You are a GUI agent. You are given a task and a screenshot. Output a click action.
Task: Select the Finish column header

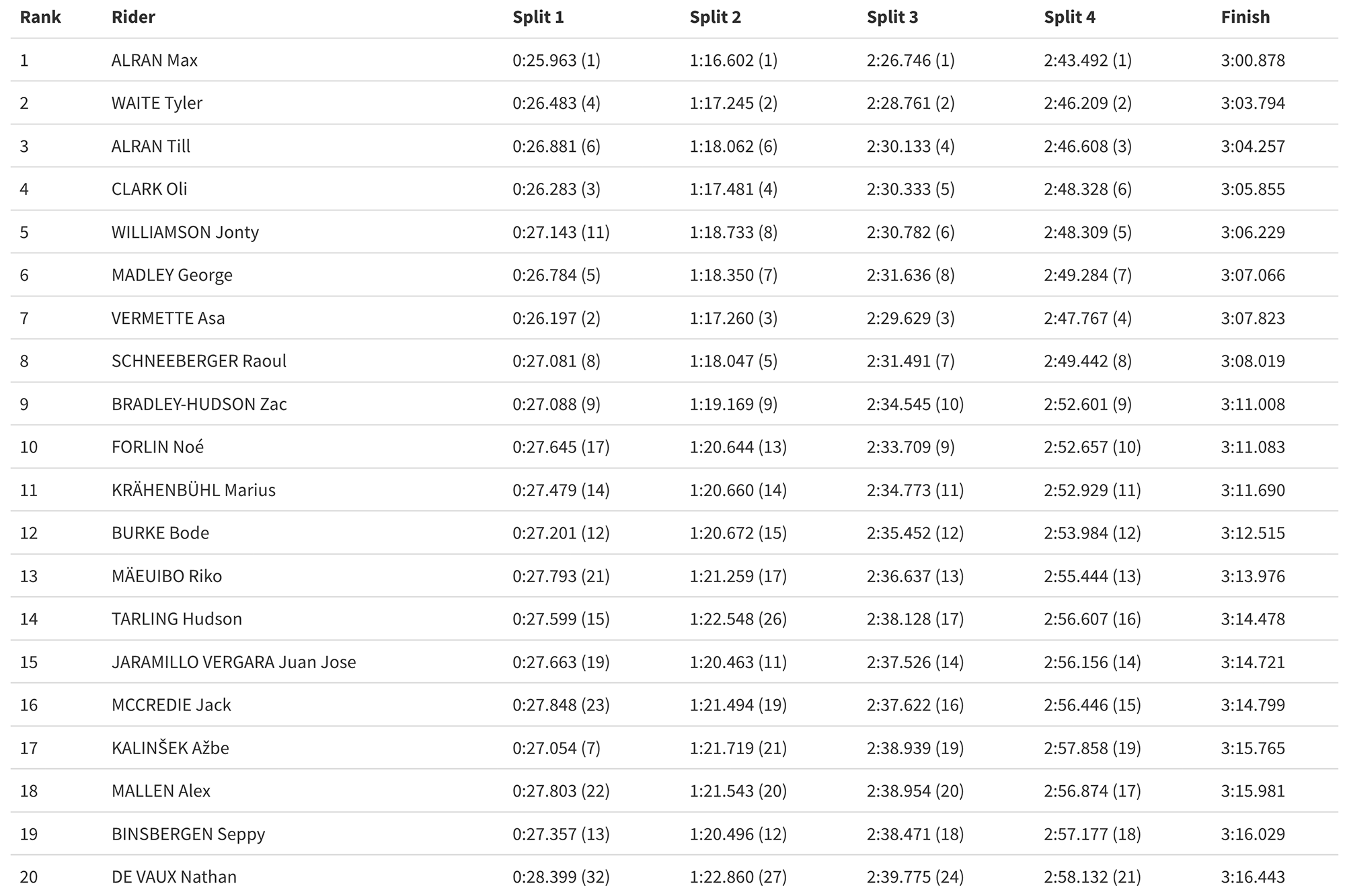click(x=1245, y=17)
